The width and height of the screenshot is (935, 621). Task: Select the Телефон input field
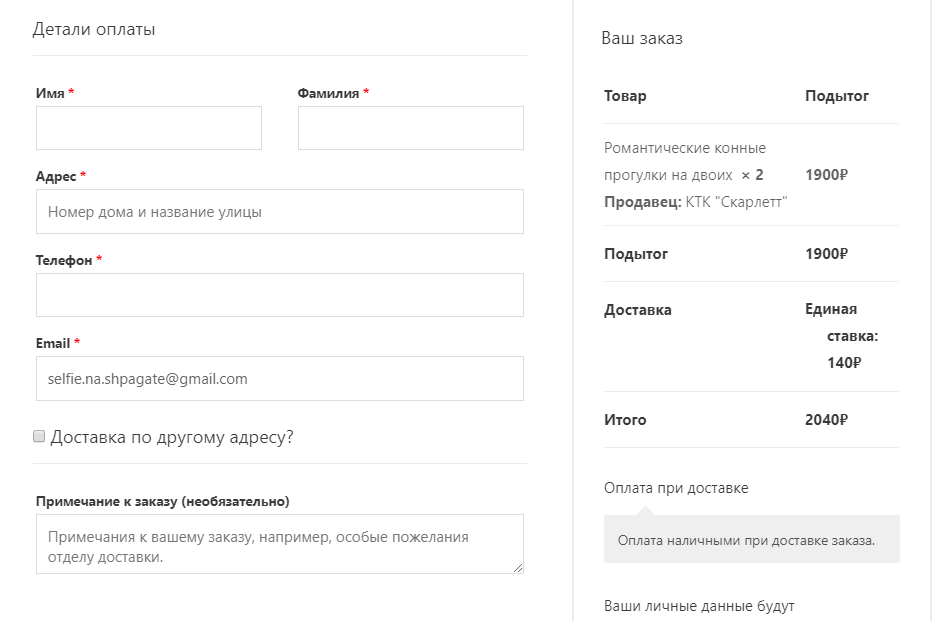point(280,295)
